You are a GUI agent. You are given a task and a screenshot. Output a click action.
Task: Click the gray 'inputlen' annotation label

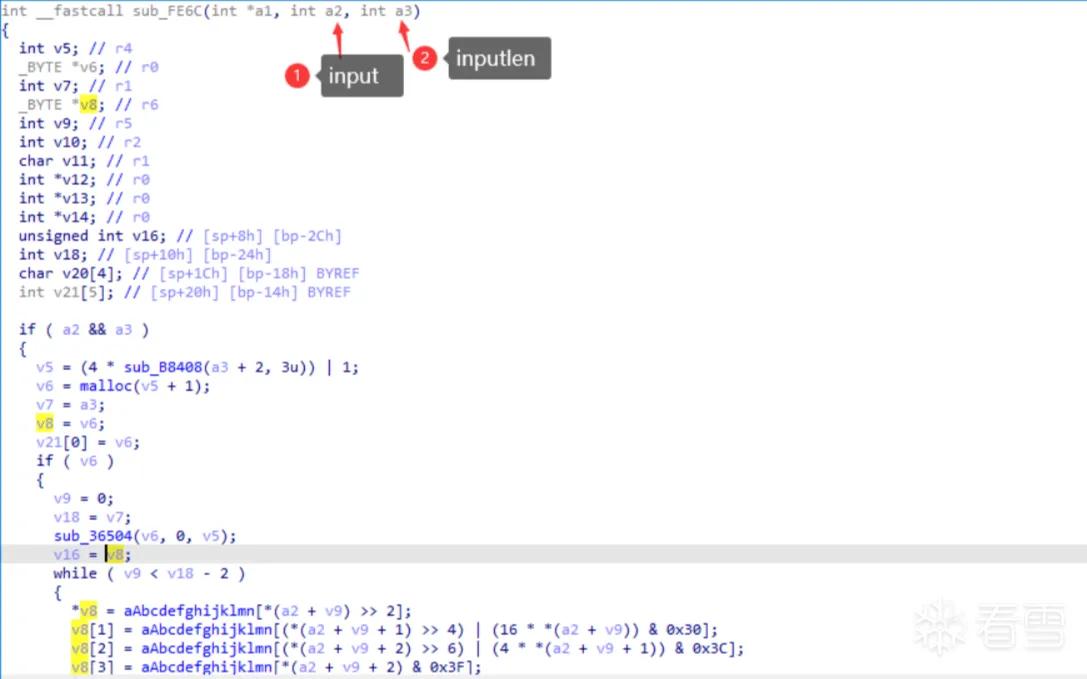click(x=499, y=58)
